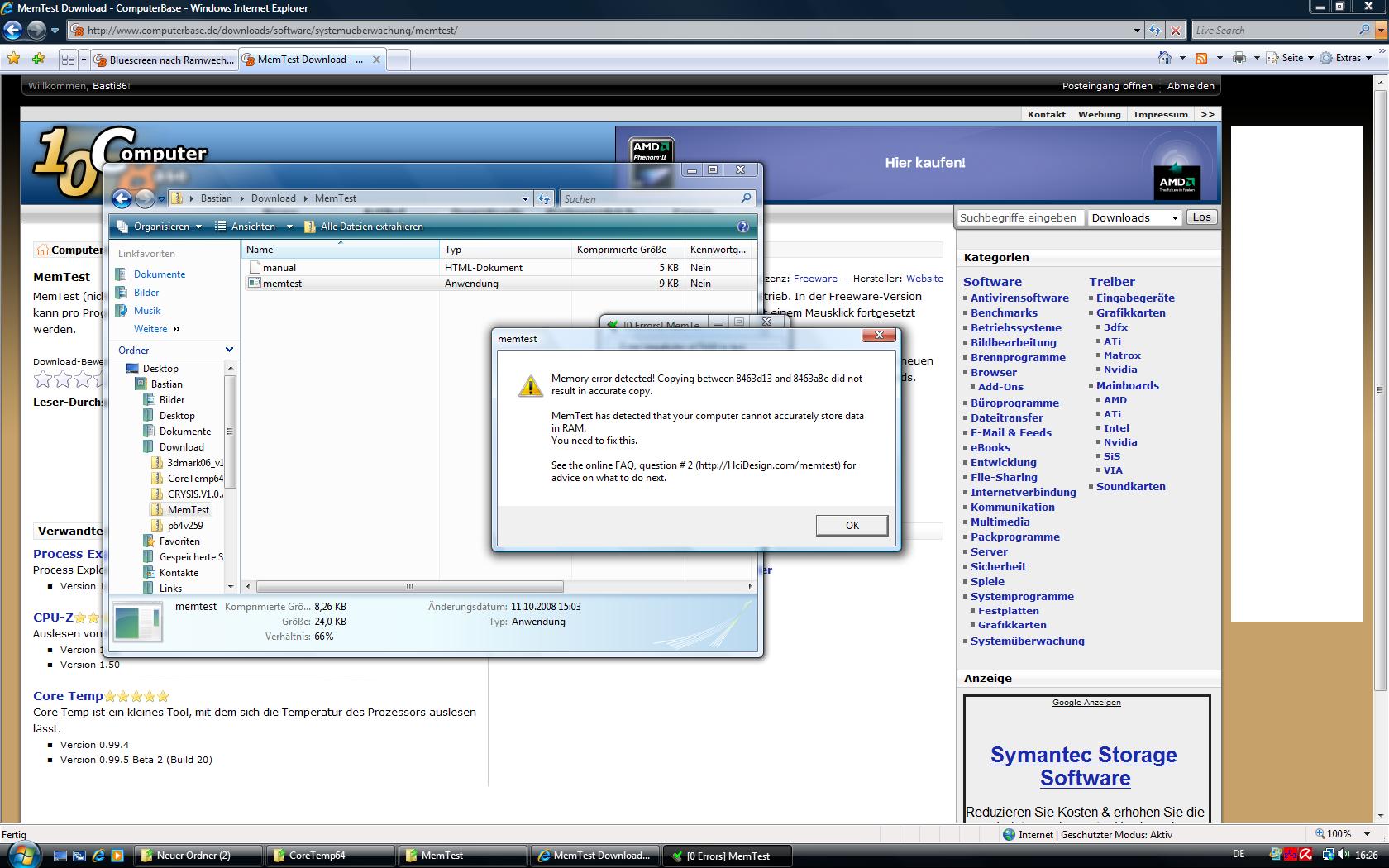Open the Benchmarks category link
The width and height of the screenshot is (1389, 868).
(x=1004, y=313)
